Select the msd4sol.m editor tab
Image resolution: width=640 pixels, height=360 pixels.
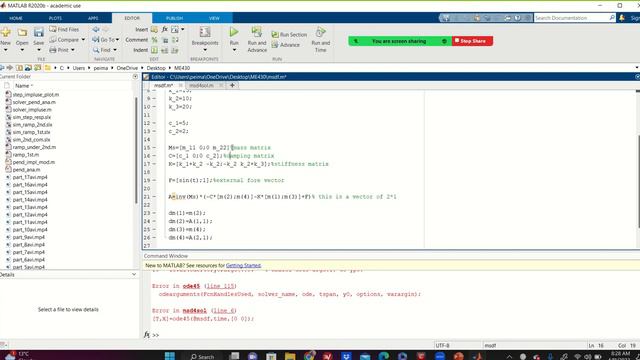(x=201, y=85)
